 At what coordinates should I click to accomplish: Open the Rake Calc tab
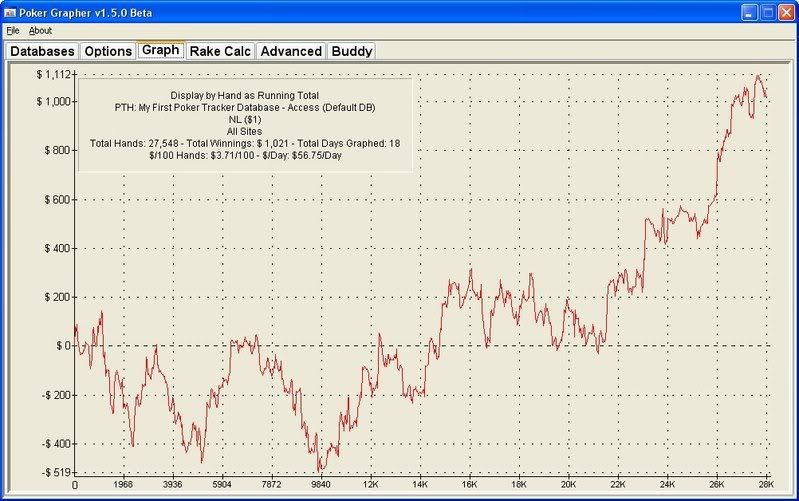[220, 51]
